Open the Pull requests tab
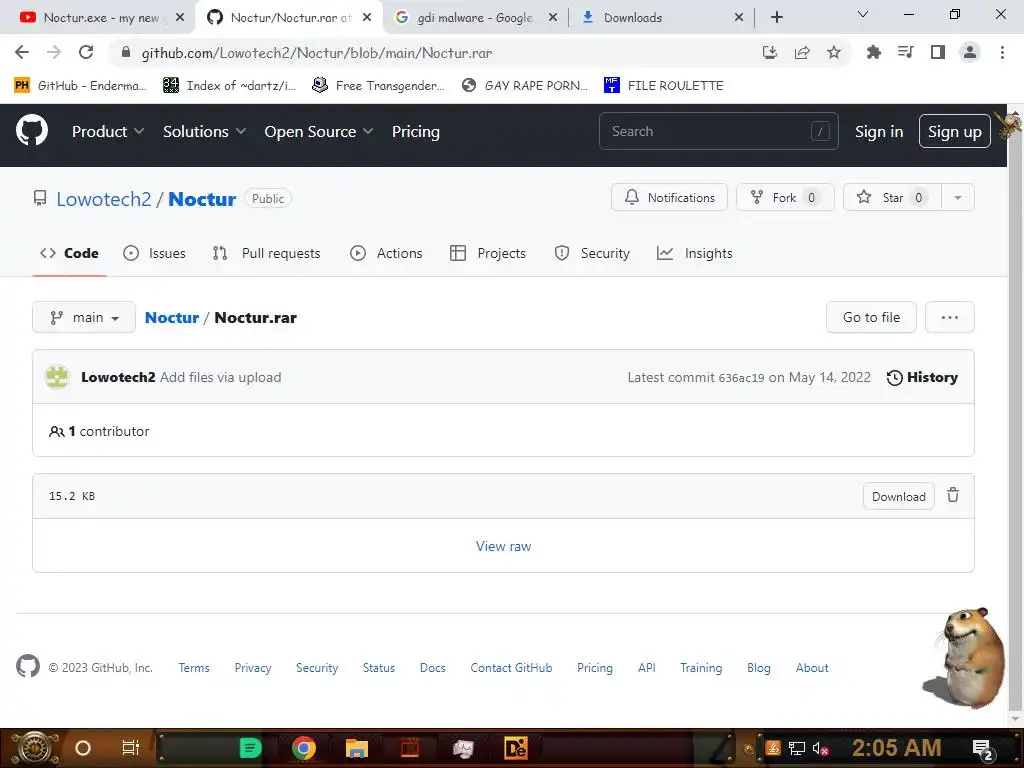 266,253
